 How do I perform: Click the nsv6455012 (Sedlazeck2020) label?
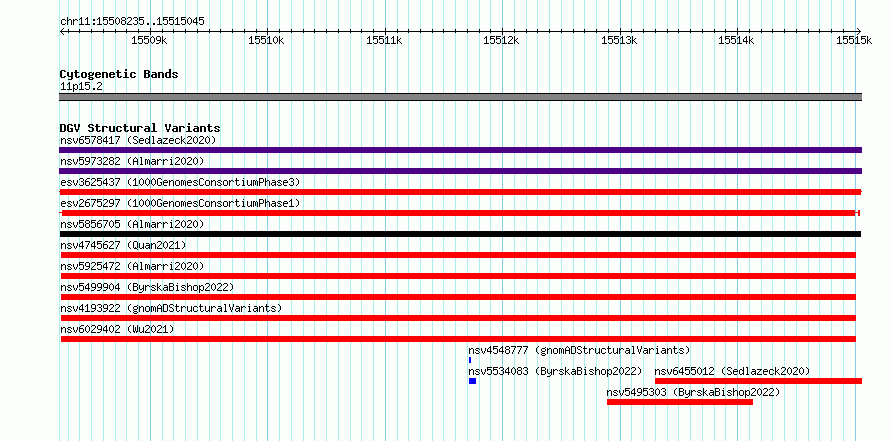point(732,371)
